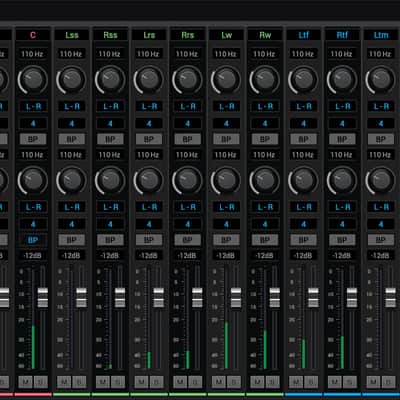The width and height of the screenshot is (400, 400).
Task: Enable the first-filter BP bypass on channel C
Action: [33, 139]
